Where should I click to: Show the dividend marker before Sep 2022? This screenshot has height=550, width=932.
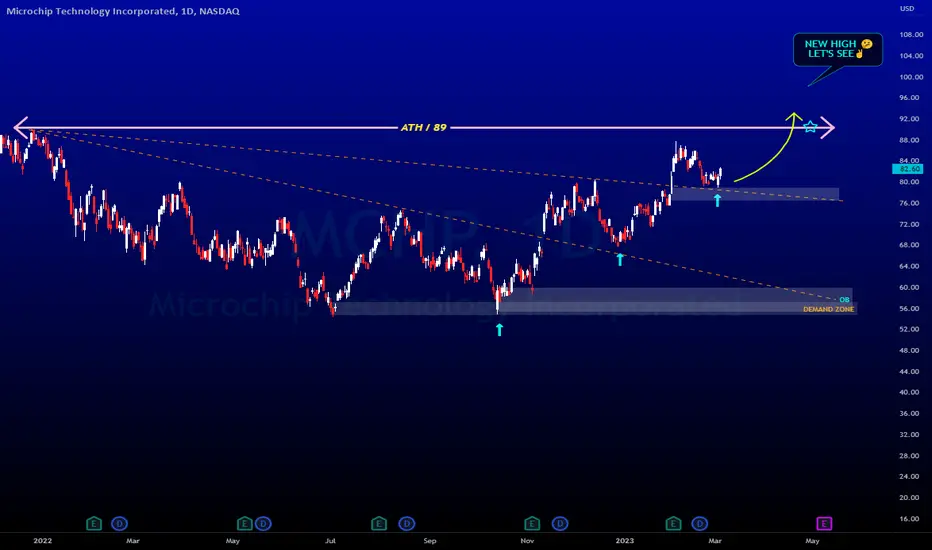pyautogui.click(x=407, y=524)
